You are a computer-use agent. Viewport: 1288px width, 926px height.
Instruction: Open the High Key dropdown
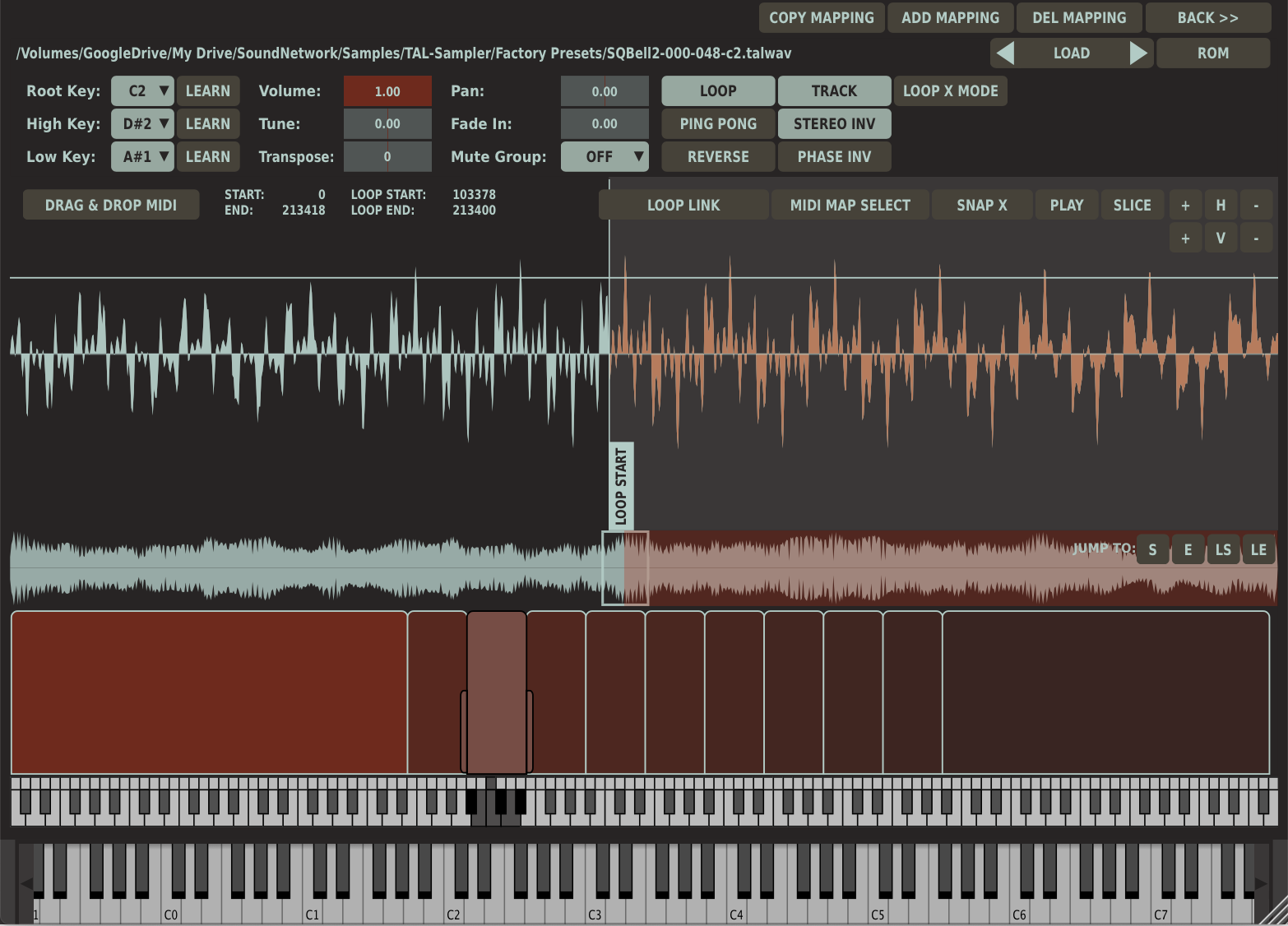click(x=142, y=124)
